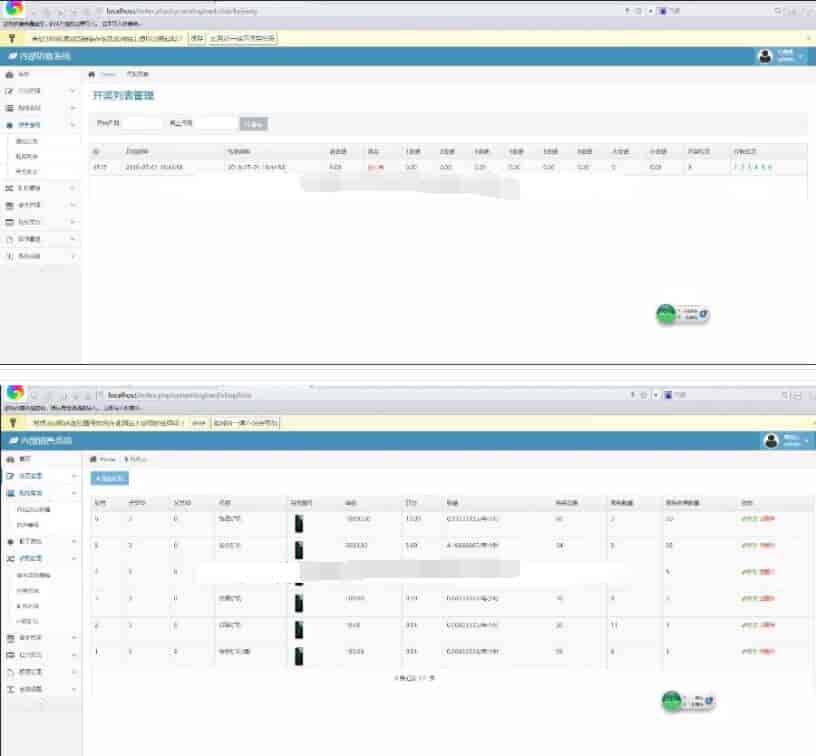Image resolution: width=816 pixels, height=756 pixels.
Task: Click the gray search button beside the date fields
Action: click(253, 124)
